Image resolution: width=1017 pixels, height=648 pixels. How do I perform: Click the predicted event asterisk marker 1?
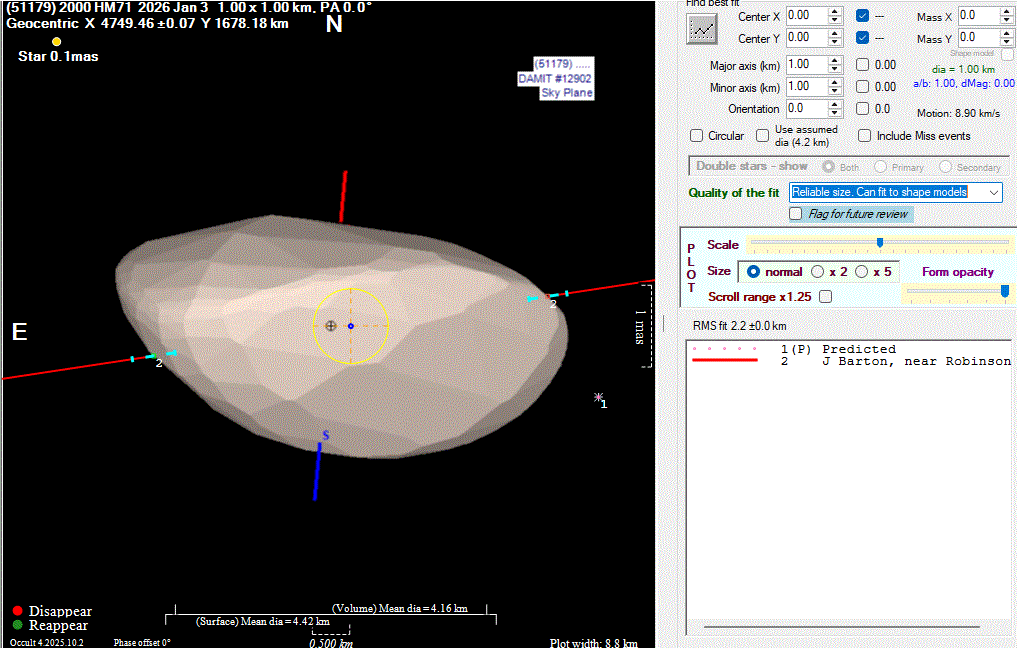(598, 397)
